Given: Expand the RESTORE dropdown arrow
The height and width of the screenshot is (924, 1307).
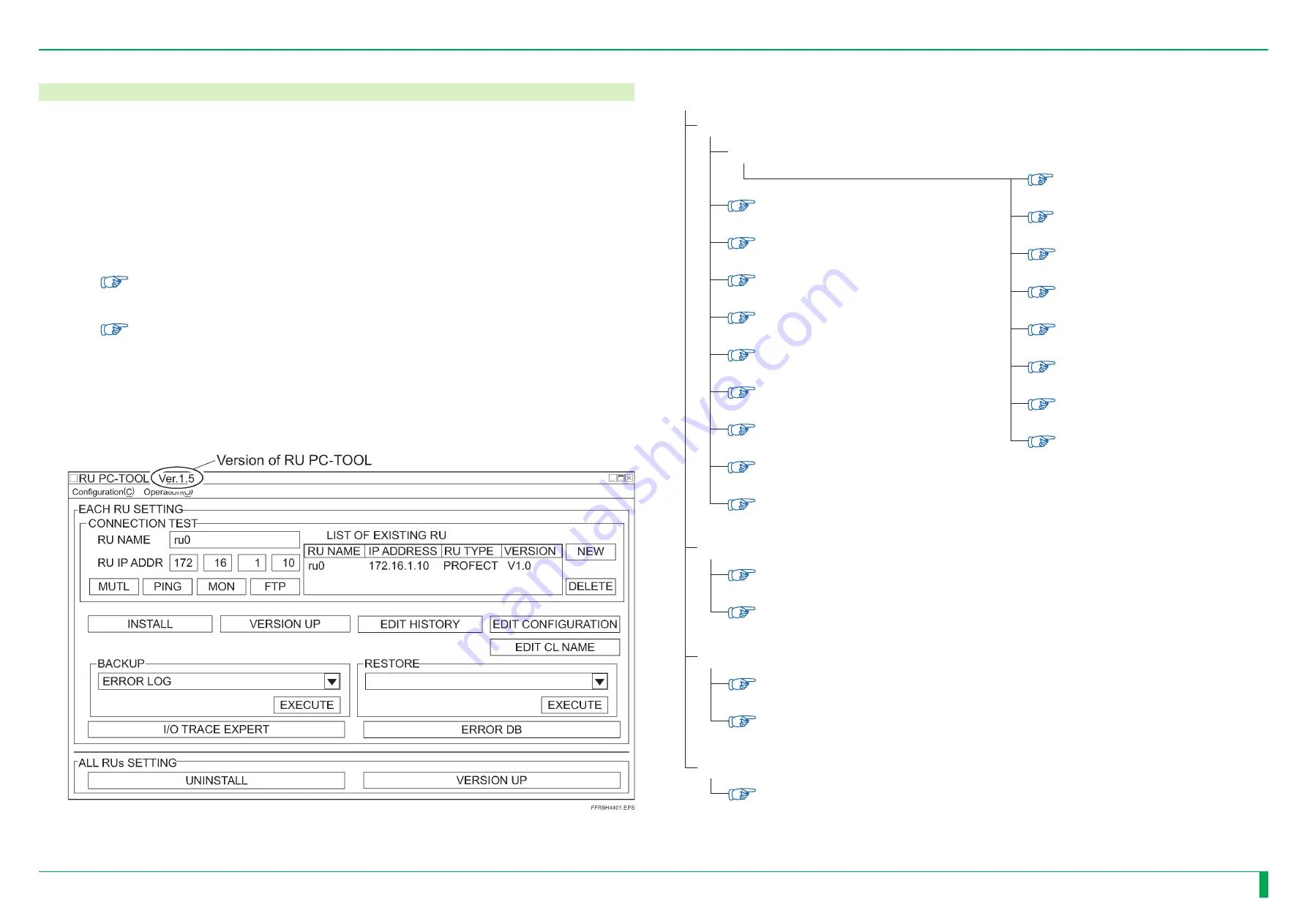Looking at the screenshot, I should [x=600, y=682].
